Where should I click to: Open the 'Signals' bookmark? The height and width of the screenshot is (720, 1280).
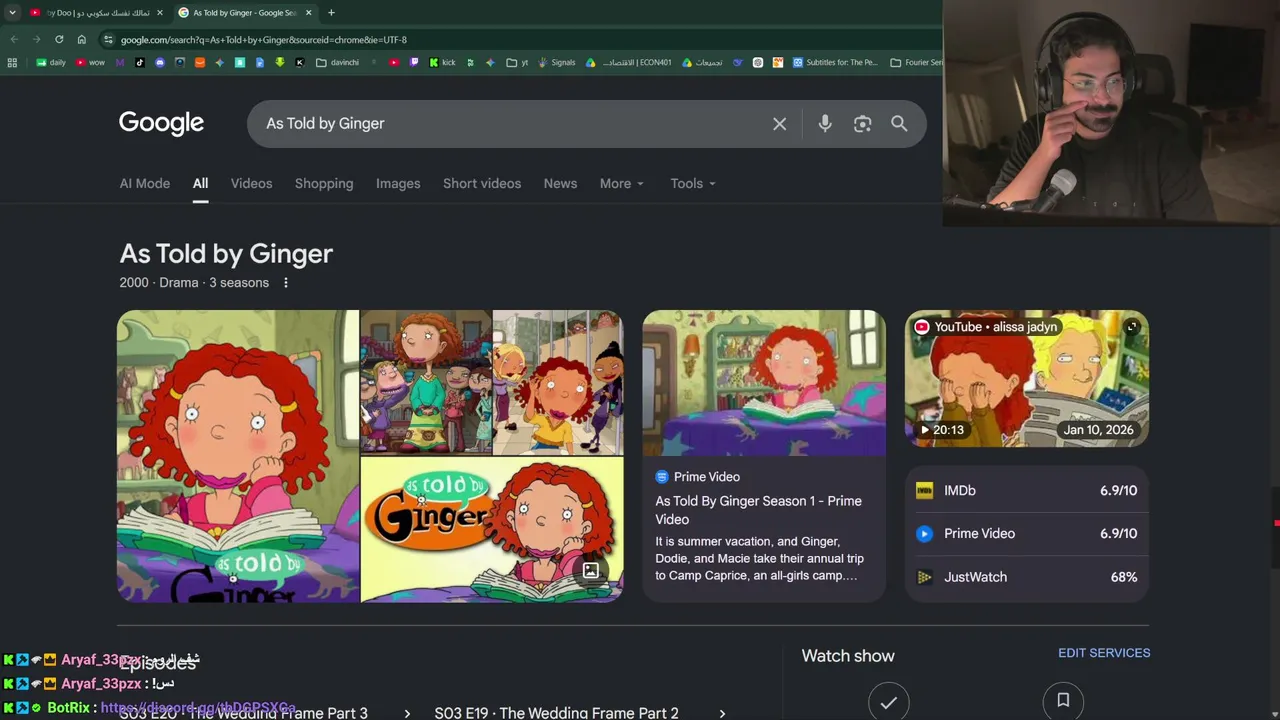click(x=556, y=62)
